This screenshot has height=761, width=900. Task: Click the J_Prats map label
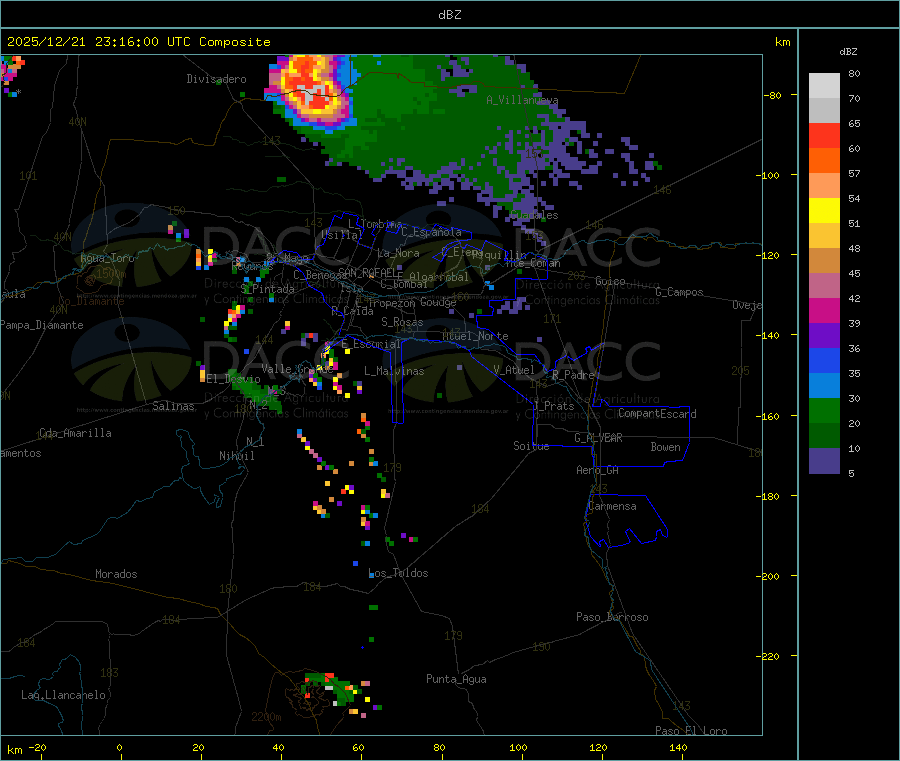pyautogui.click(x=553, y=406)
